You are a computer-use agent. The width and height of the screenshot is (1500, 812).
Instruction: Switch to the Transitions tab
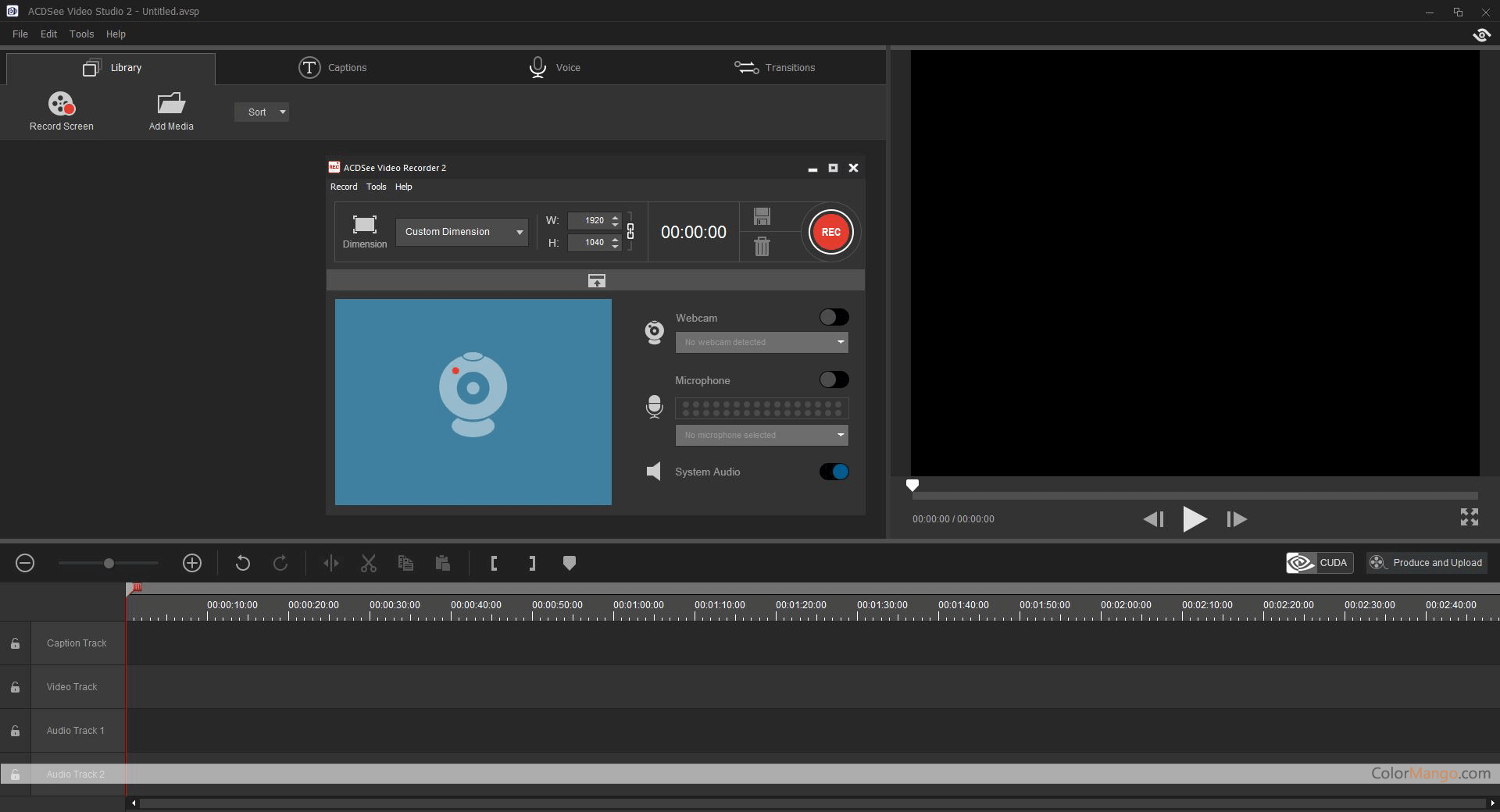[x=774, y=68]
